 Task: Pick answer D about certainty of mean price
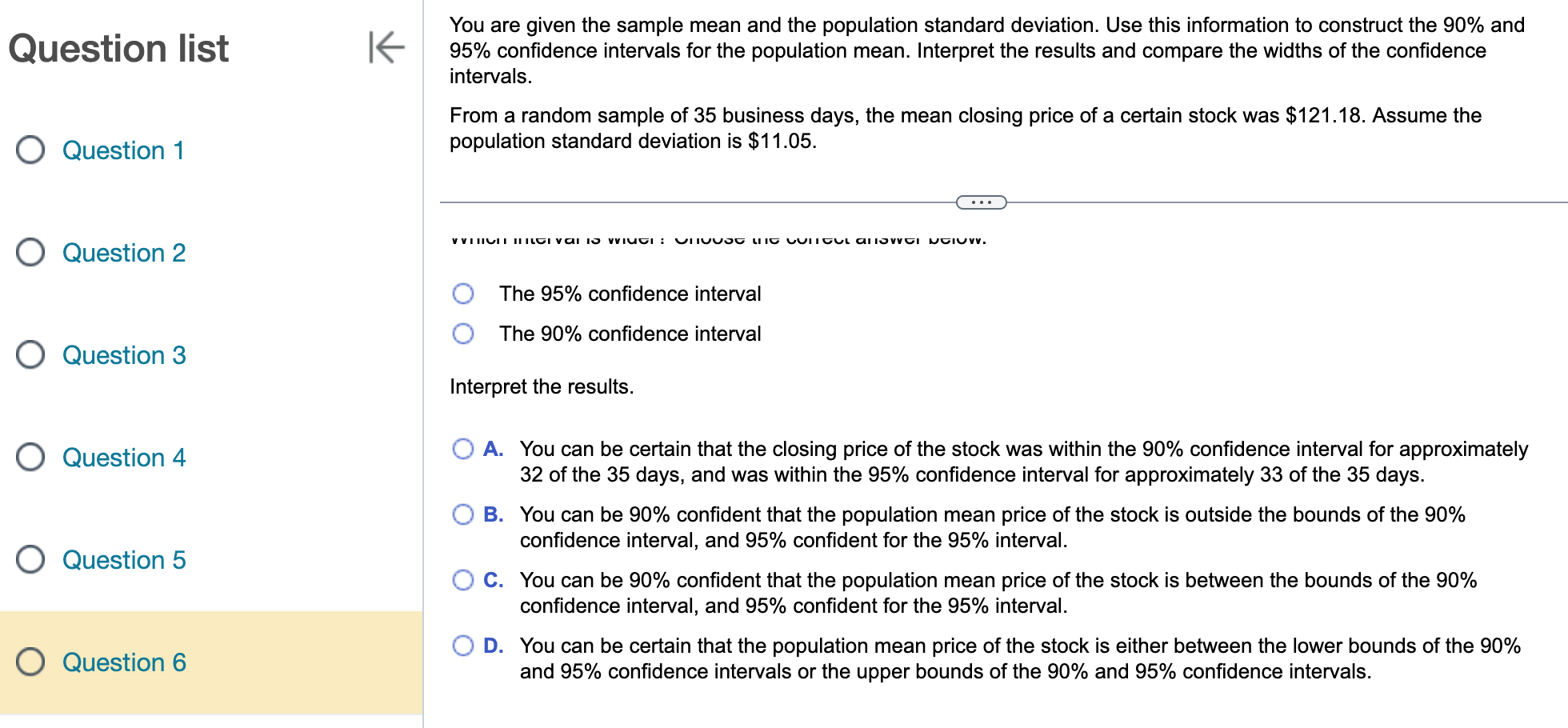click(463, 645)
